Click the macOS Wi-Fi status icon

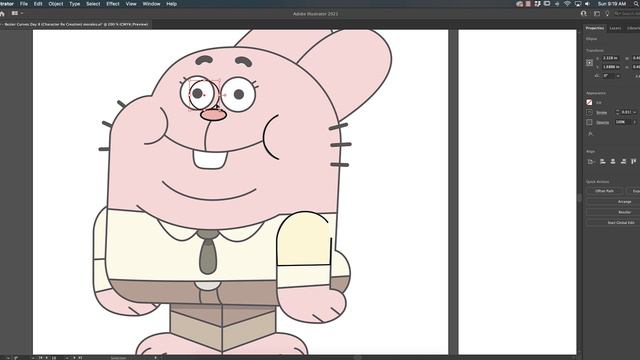click(567, 4)
